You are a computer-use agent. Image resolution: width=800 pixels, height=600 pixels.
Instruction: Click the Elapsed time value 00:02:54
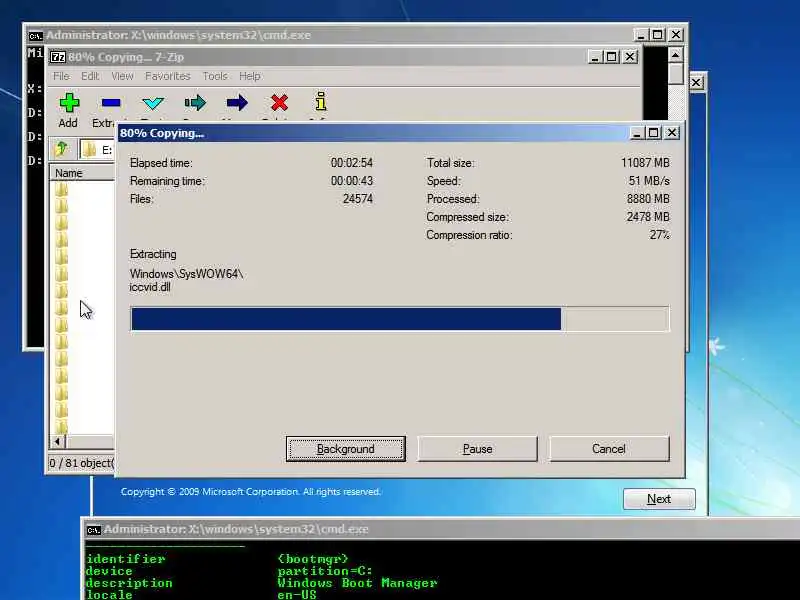click(x=352, y=163)
